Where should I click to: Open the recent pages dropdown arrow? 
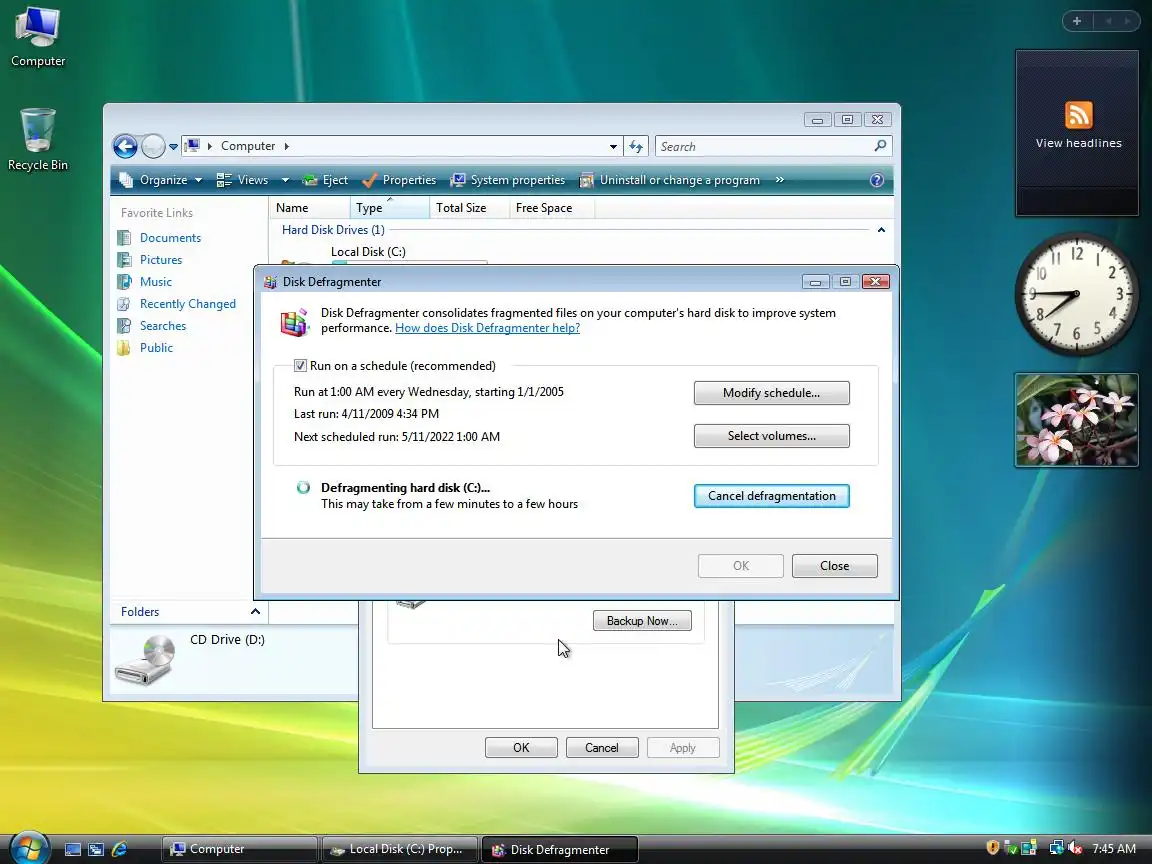point(173,147)
